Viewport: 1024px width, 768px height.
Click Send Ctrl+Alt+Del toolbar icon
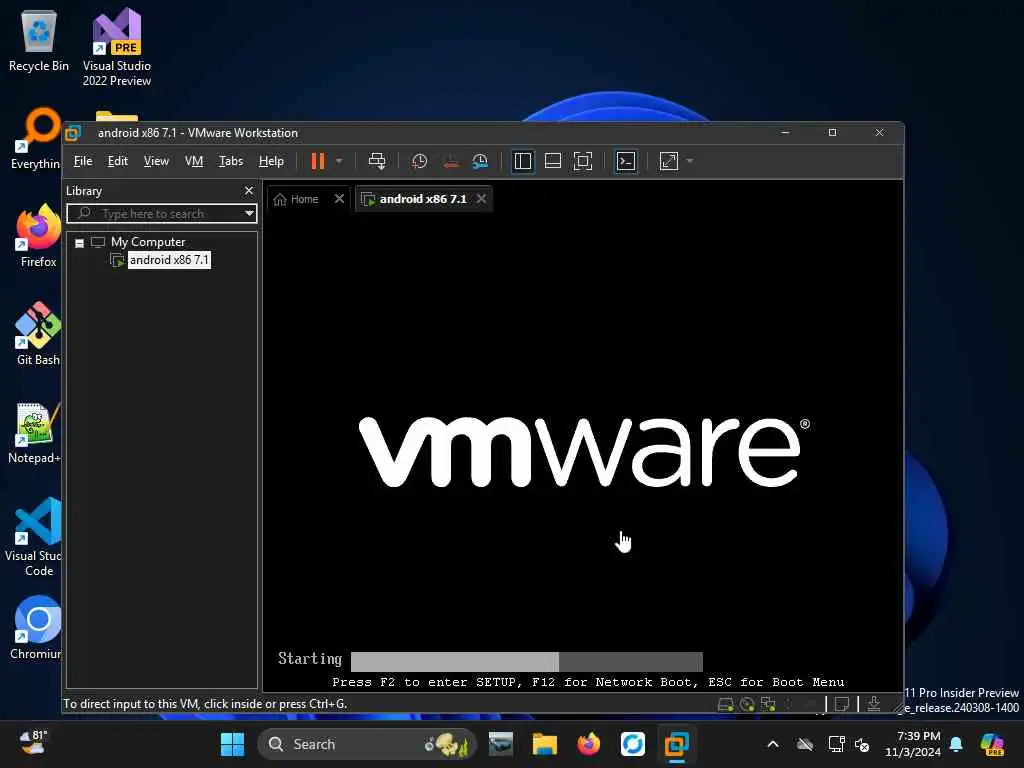pyautogui.click(x=377, y=161)
